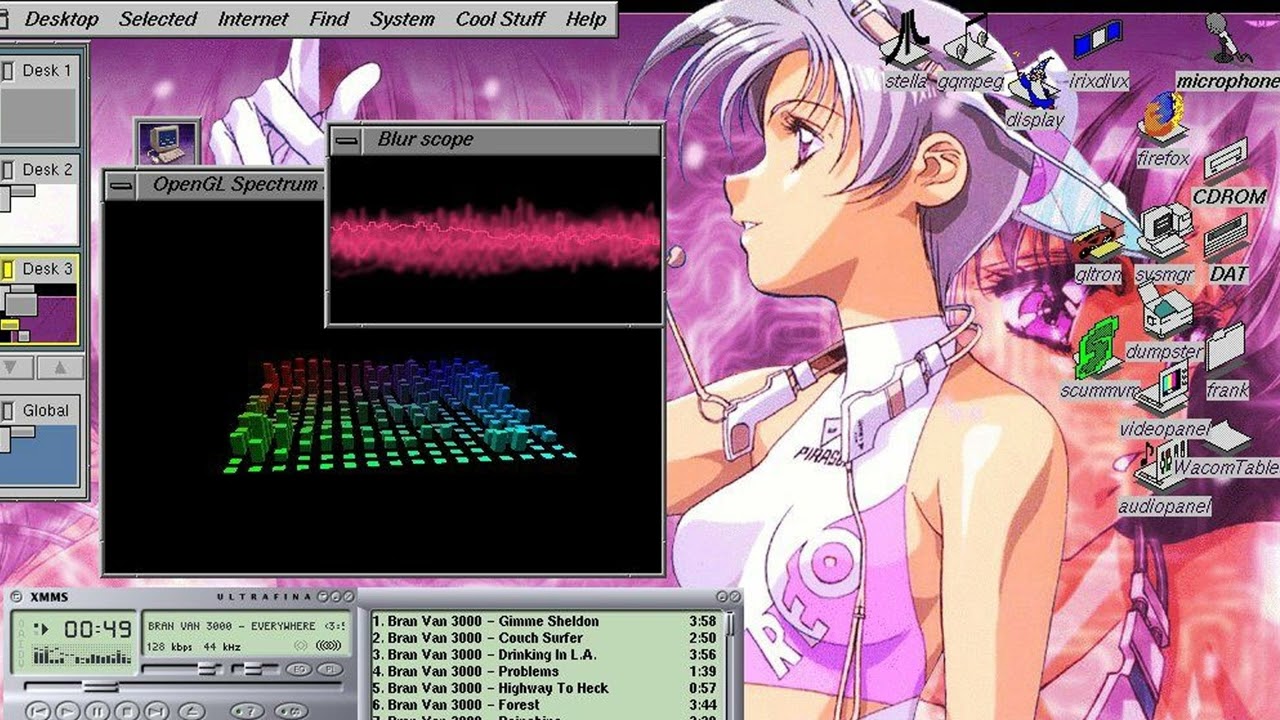Click the XMMS volume slider
The image size is (1280, 720).
point(182,668)
